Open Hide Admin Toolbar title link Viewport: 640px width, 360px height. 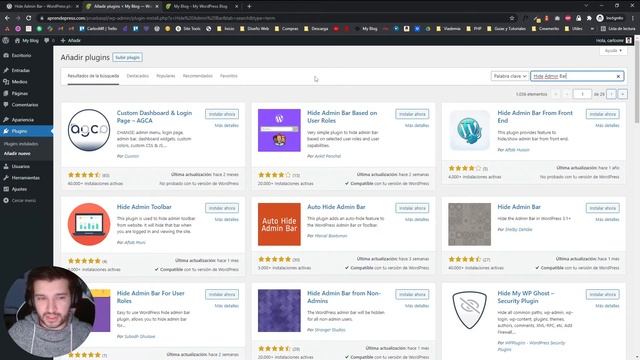point(144,207)
